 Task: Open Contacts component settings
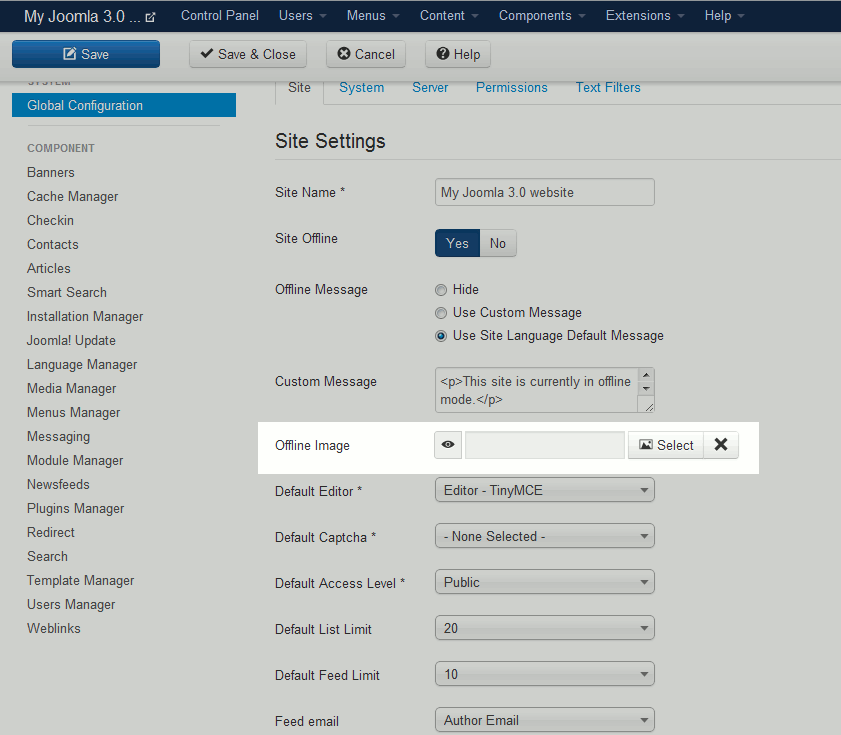point(53,245)
